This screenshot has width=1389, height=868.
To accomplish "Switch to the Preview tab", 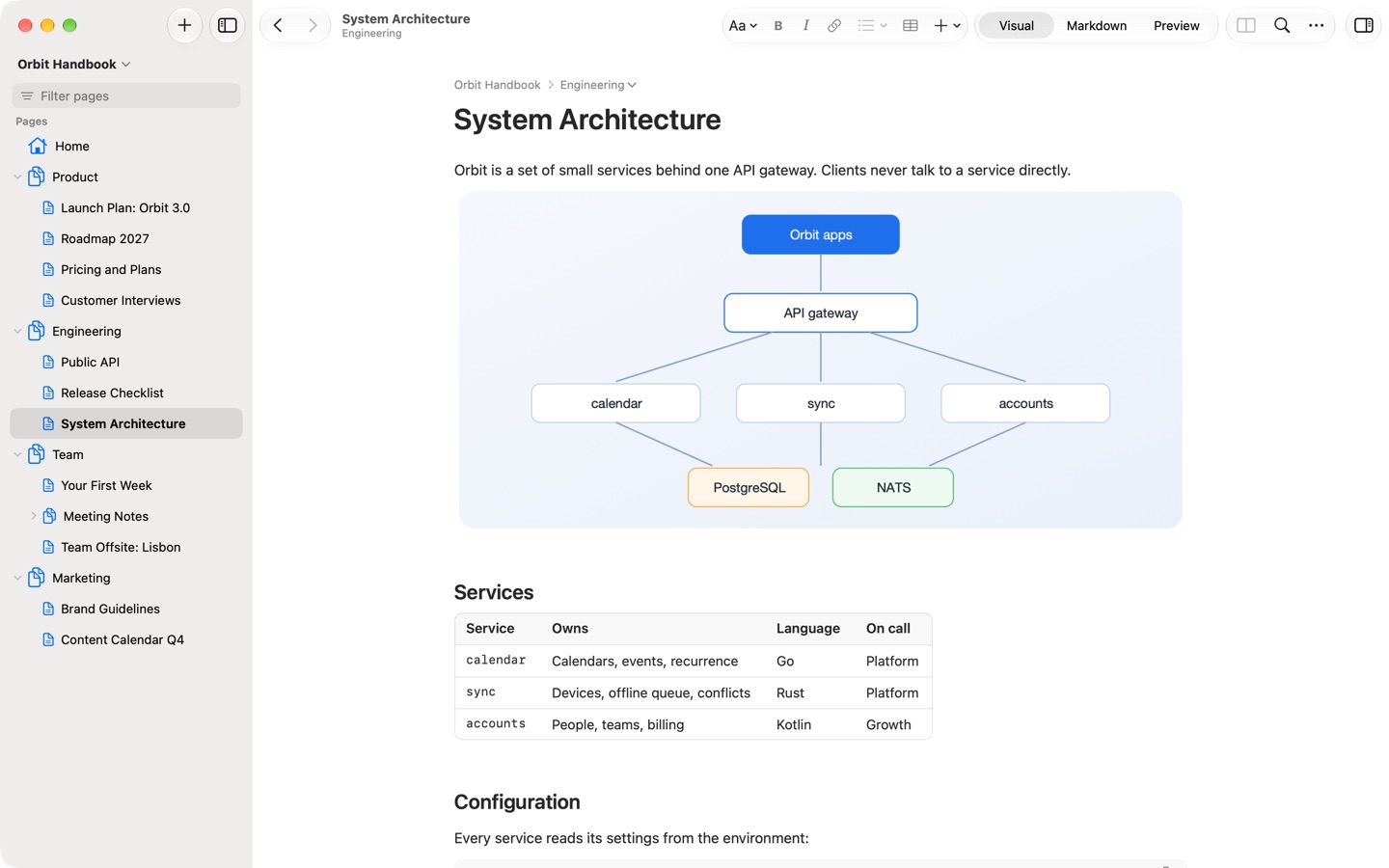I will 1177,26.
